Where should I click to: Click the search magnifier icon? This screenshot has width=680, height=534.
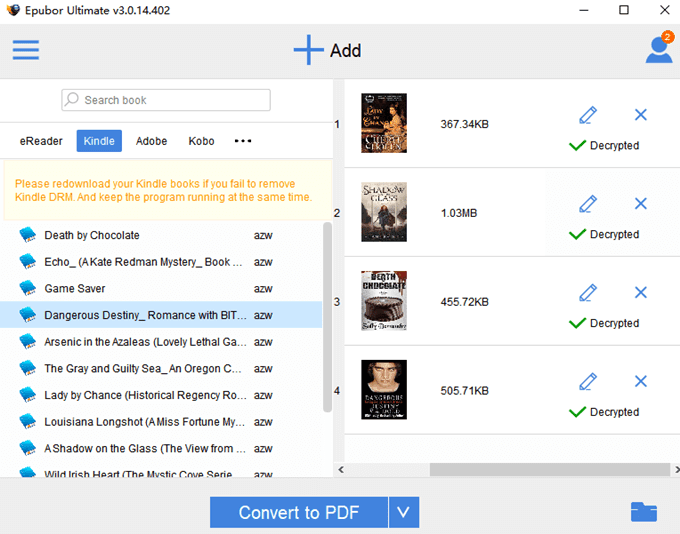[x=72, y=99]
